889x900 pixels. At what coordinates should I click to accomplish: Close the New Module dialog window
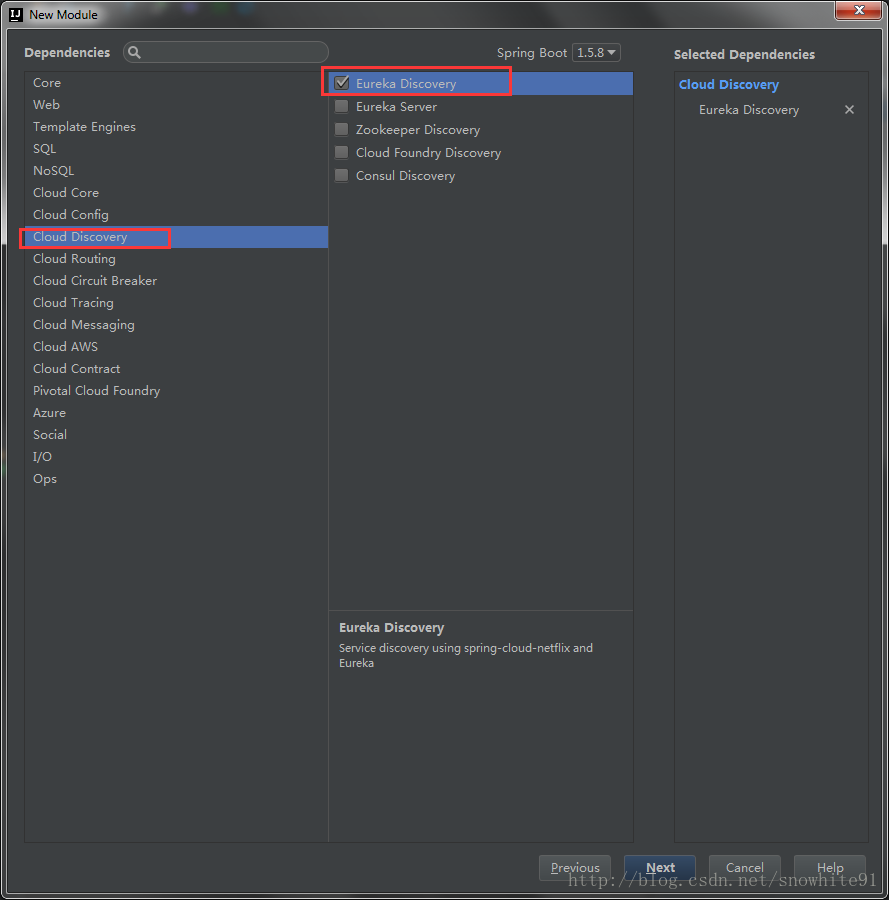859,10
